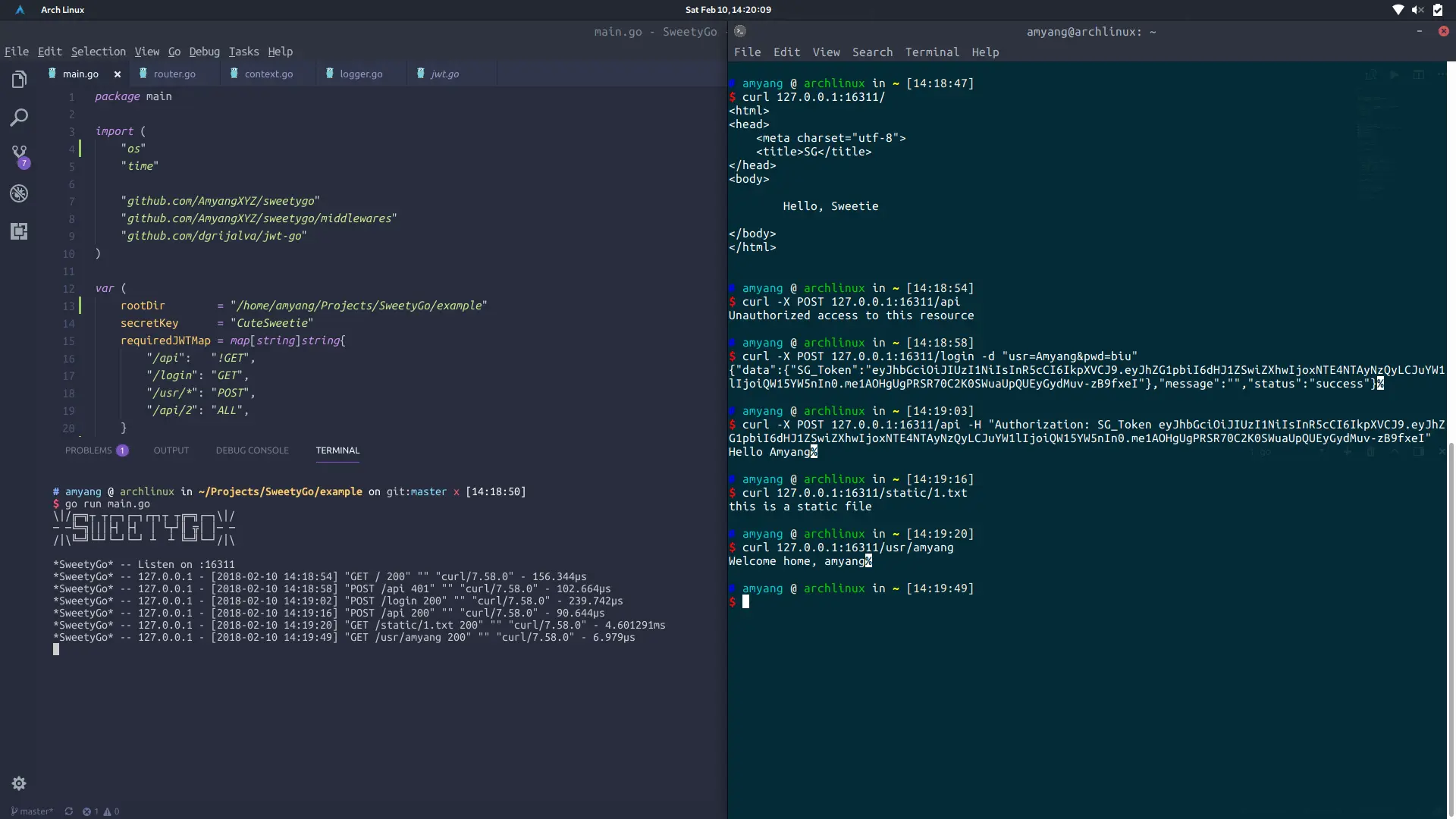The width and height of the screenshot is (1456, 819).
Task: Open the Debug view icon
Action: tap(19, 193)
